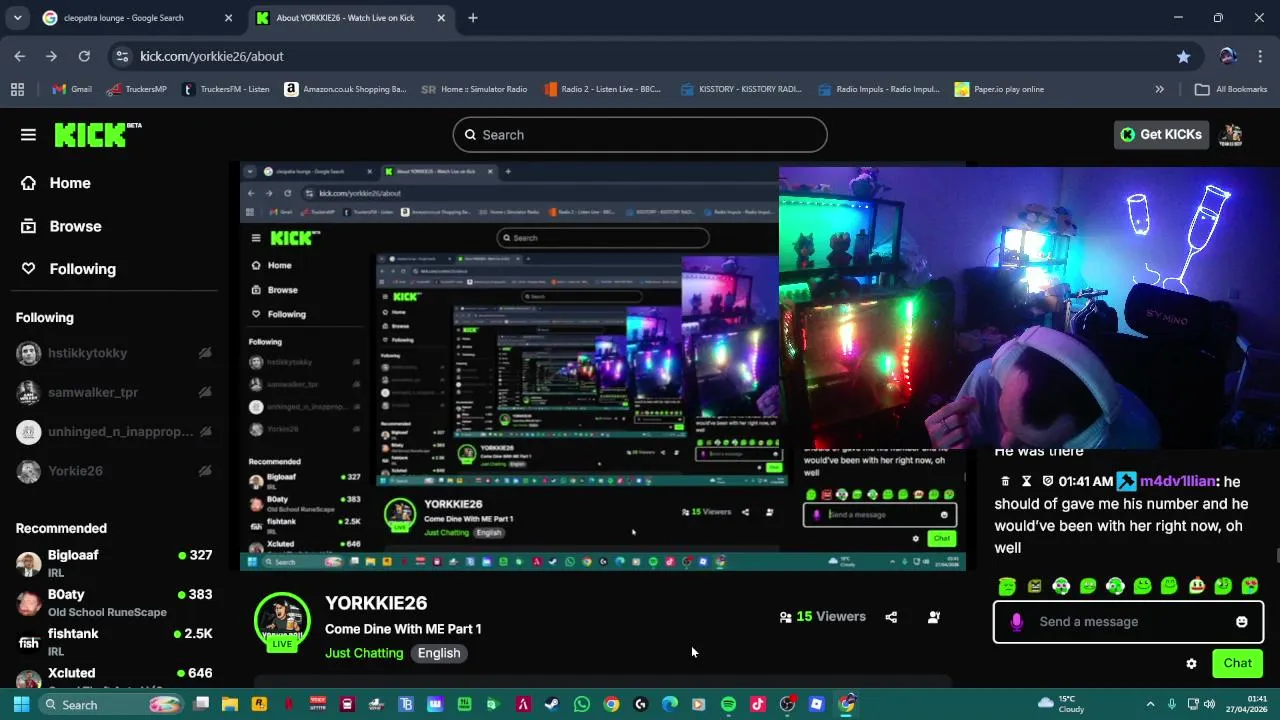The image size is (1280, 720).
Task: Go to Home in the sidebar
Action: (56, 183)
